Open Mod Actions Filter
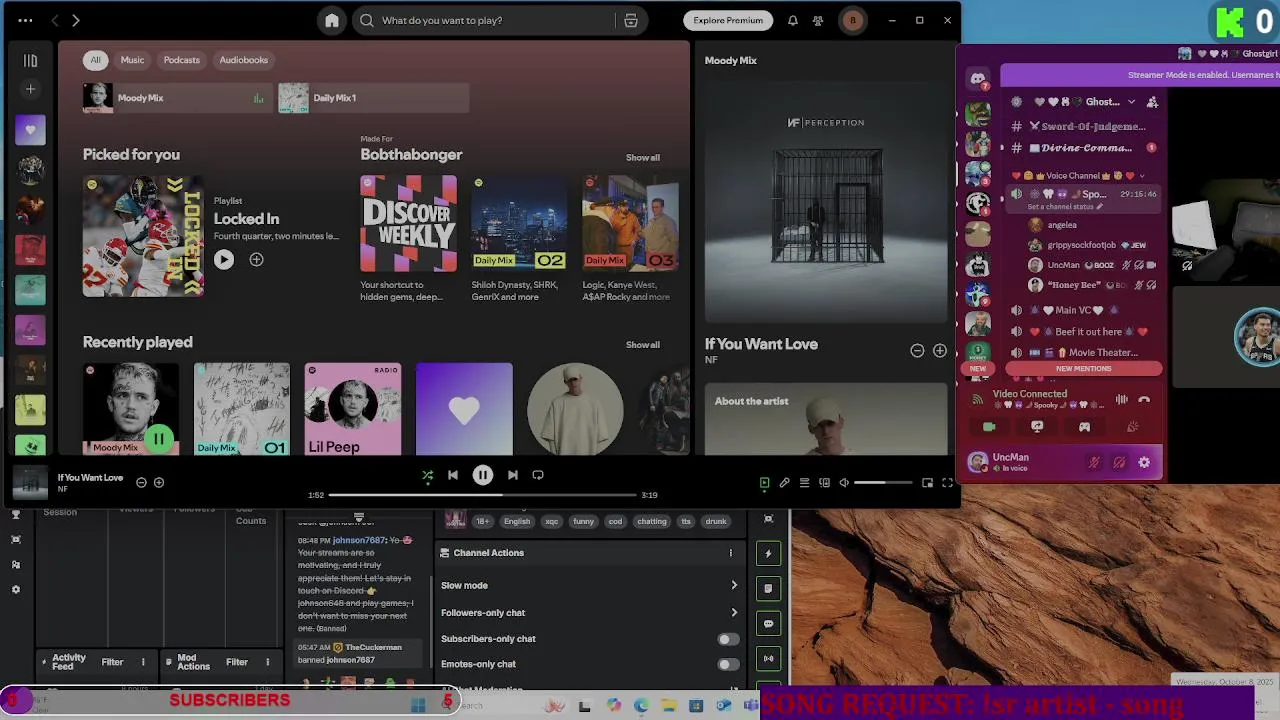1280x720 pixels. pos(237,662)
